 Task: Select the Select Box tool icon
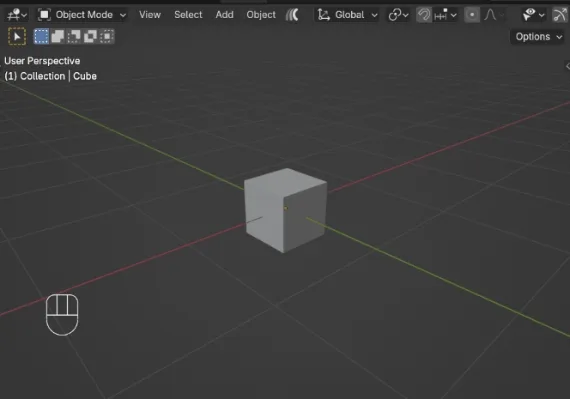coord(17,36)
